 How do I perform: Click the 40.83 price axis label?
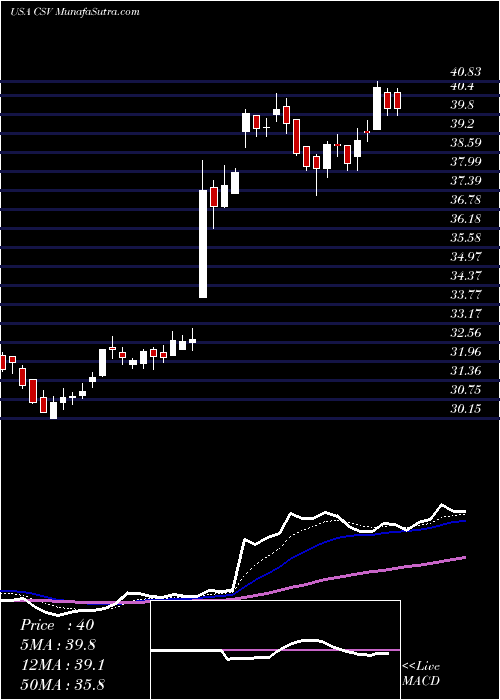465,72
